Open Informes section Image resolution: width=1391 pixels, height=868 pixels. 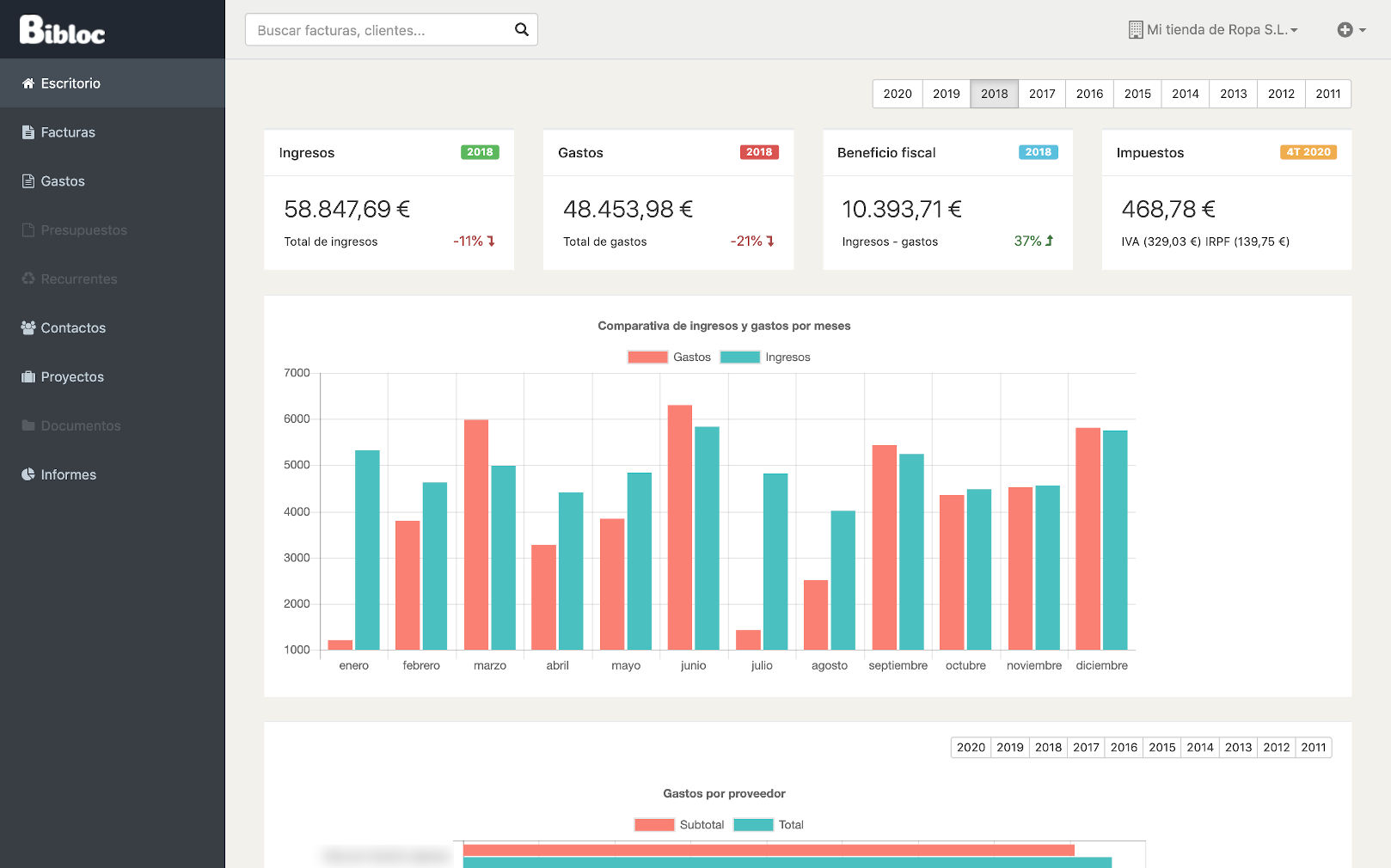pyautogui.click(x=112, y=474)
